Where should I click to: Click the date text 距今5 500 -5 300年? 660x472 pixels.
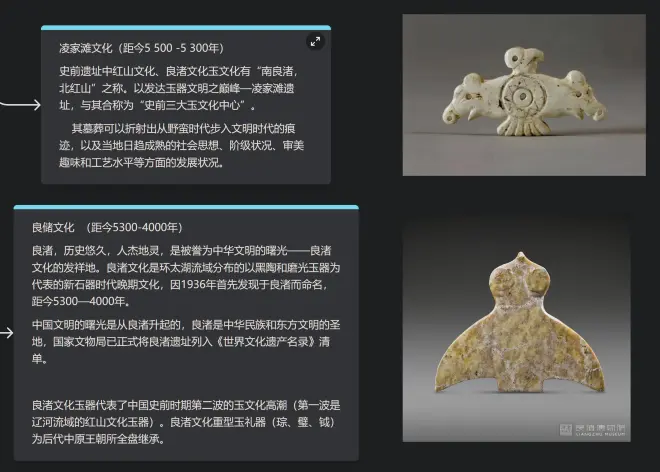(171, 48)
